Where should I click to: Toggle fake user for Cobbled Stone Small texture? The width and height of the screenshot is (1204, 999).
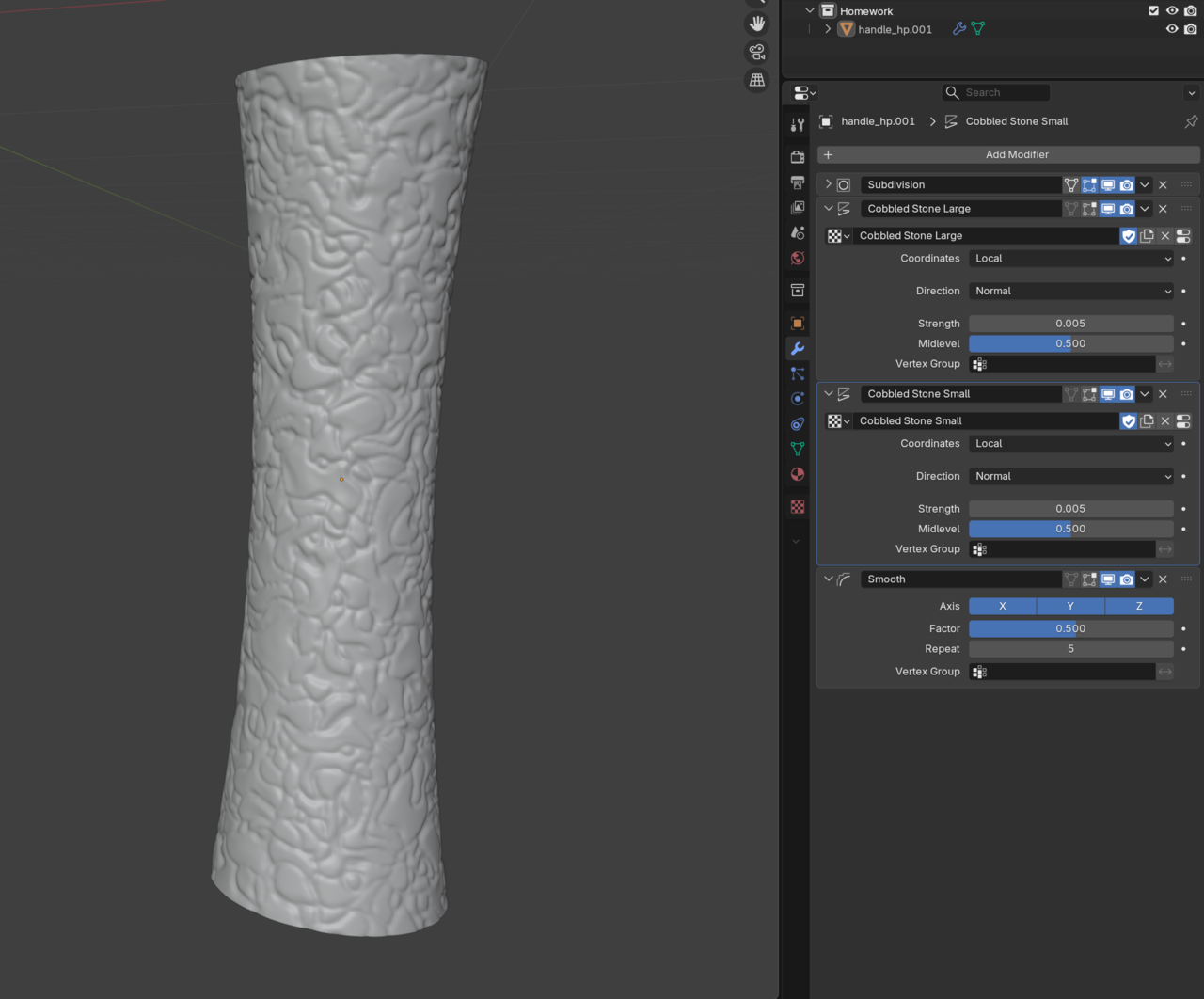pos(1129,421)
